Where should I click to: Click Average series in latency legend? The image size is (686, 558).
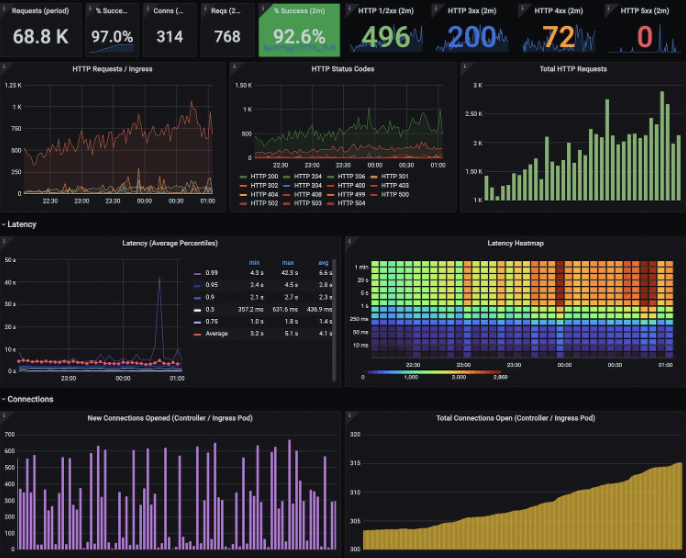coord(218,335)
